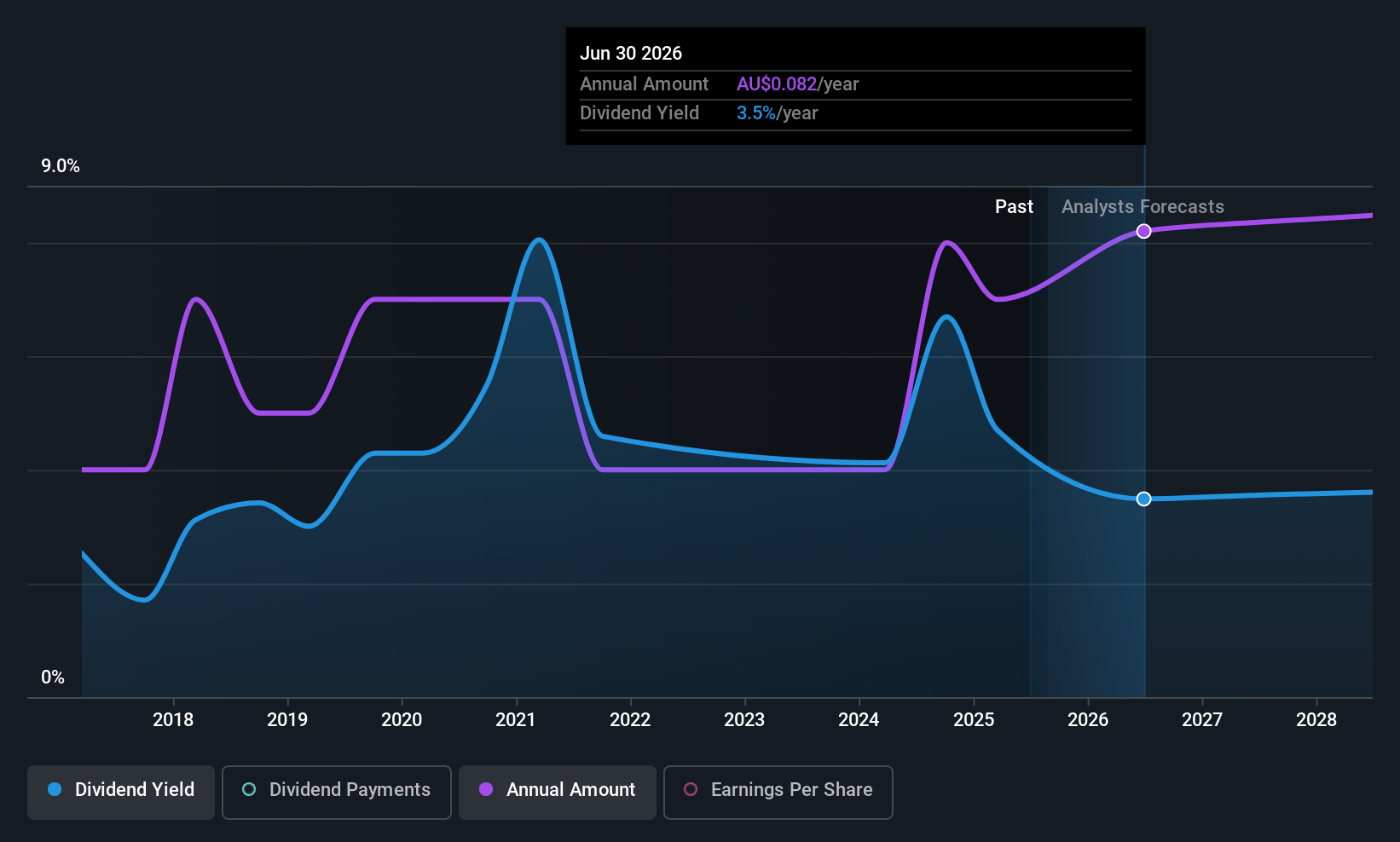
Task: Click the 2025 x-axis label
Action: pos(974,720)
